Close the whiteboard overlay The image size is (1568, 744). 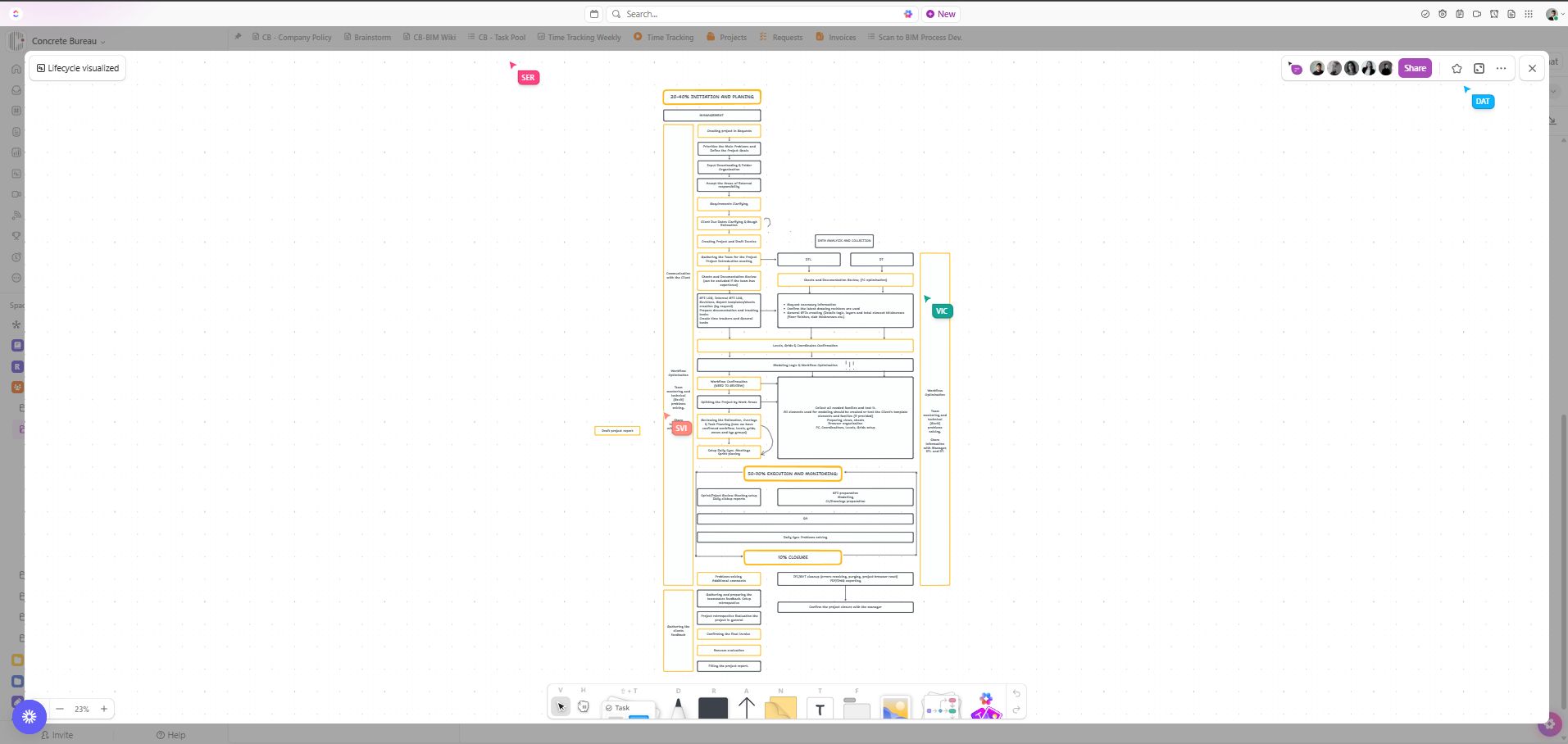[1532, 68]
